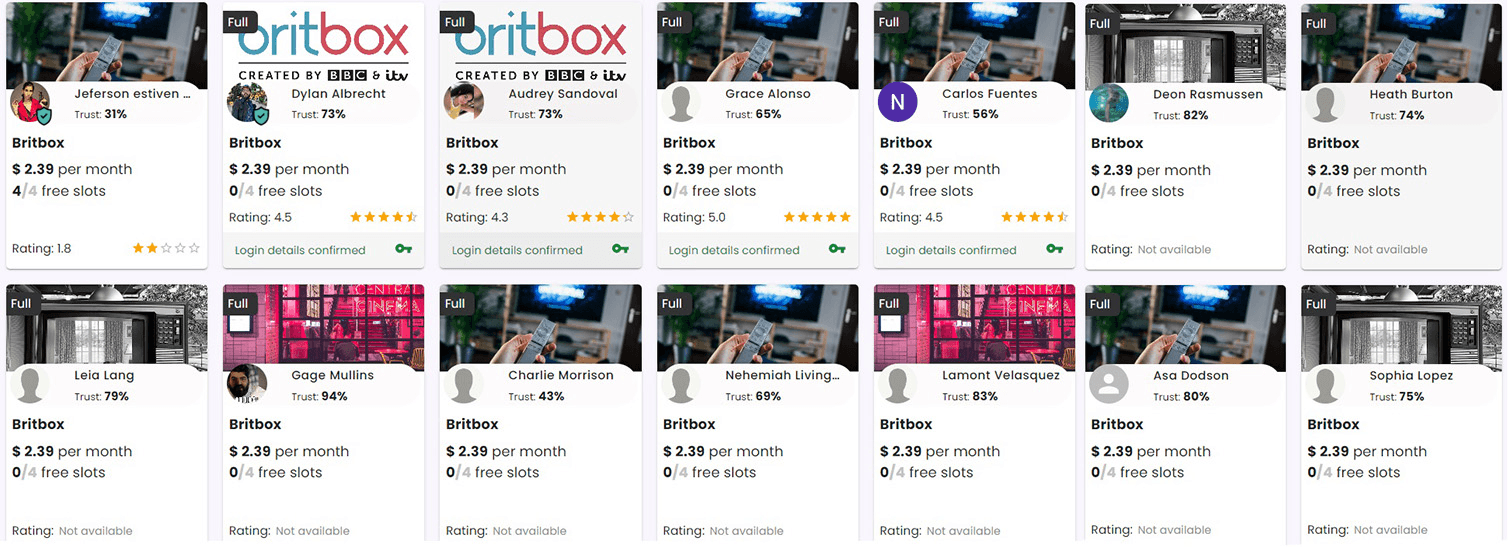Click star rating on Dylan Albrecht card
This screenshot has width=1508, height=547.
click(x=383, y=217)
